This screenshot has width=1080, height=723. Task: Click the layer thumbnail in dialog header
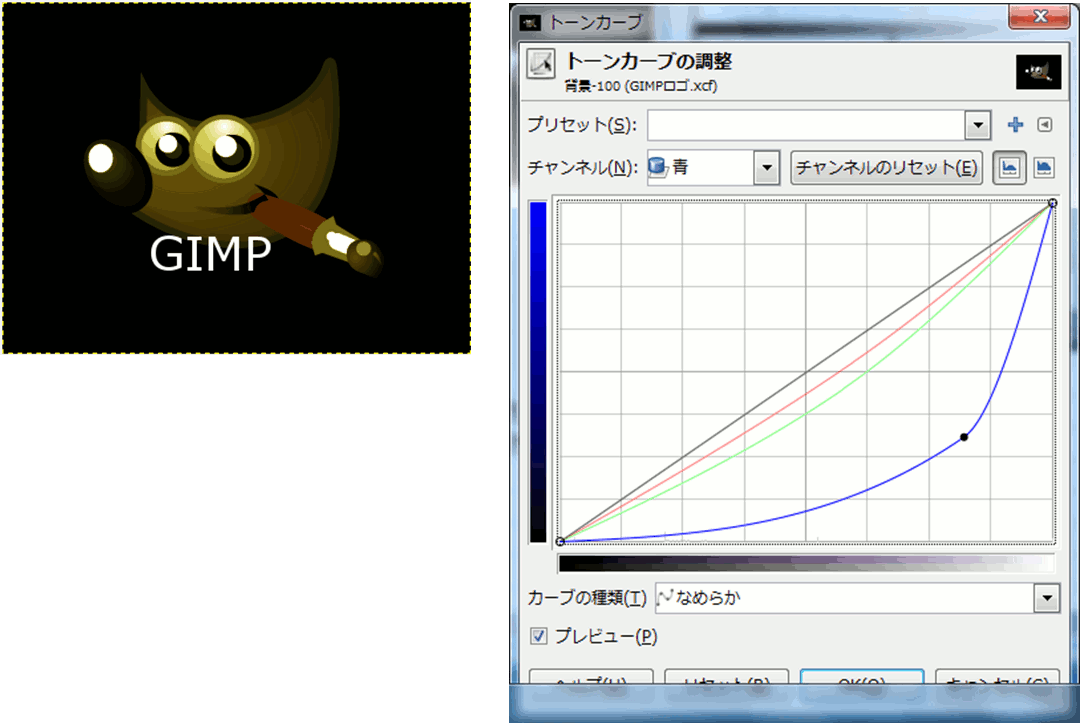[1038, 71]
